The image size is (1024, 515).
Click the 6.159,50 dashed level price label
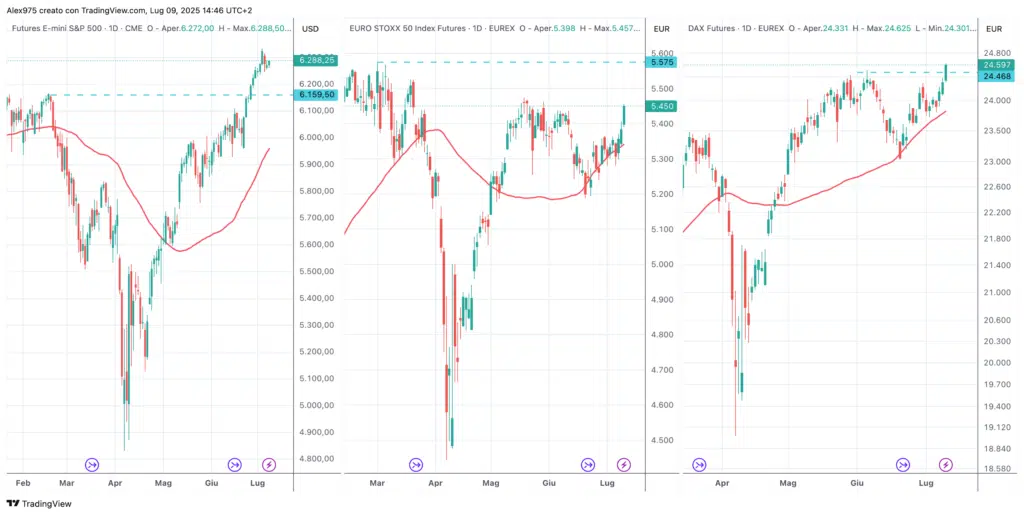(316, 94)
